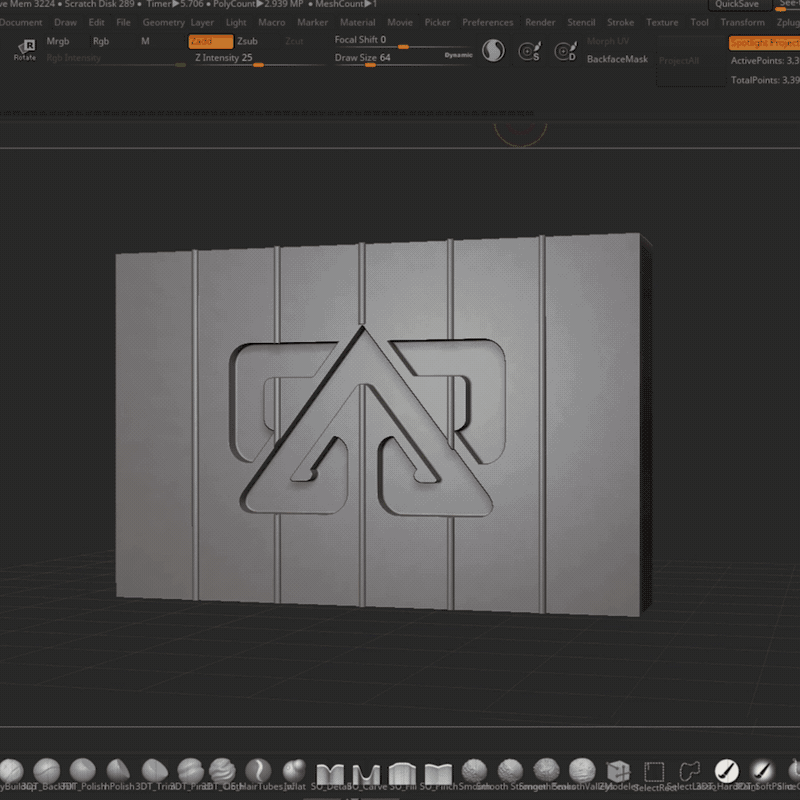Screen dimensions: 800x800
Task: Open the Preferences palette
Action: pyautogui.click(x=487, y=22)
